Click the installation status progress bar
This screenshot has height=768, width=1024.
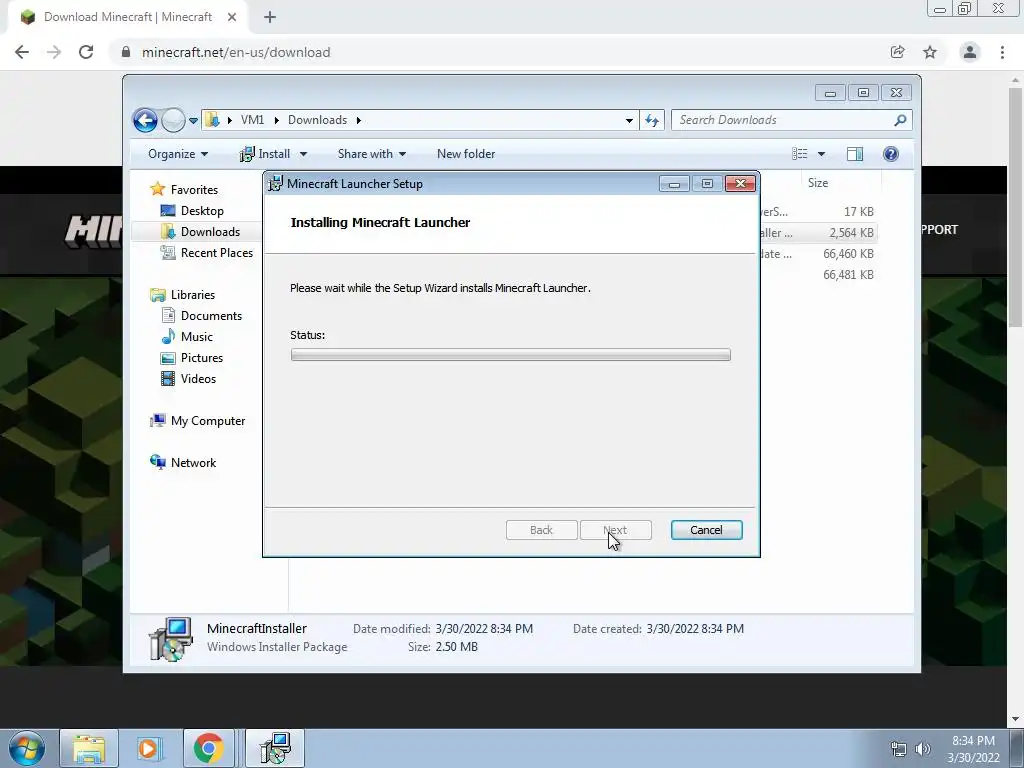(x=511, y=355)
